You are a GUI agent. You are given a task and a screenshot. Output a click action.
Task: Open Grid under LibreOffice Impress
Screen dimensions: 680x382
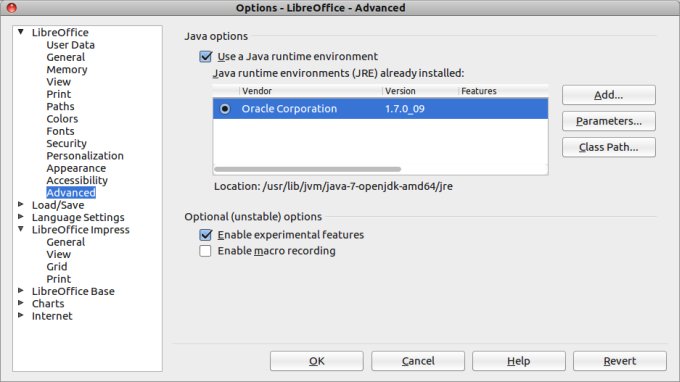(57, 267)
